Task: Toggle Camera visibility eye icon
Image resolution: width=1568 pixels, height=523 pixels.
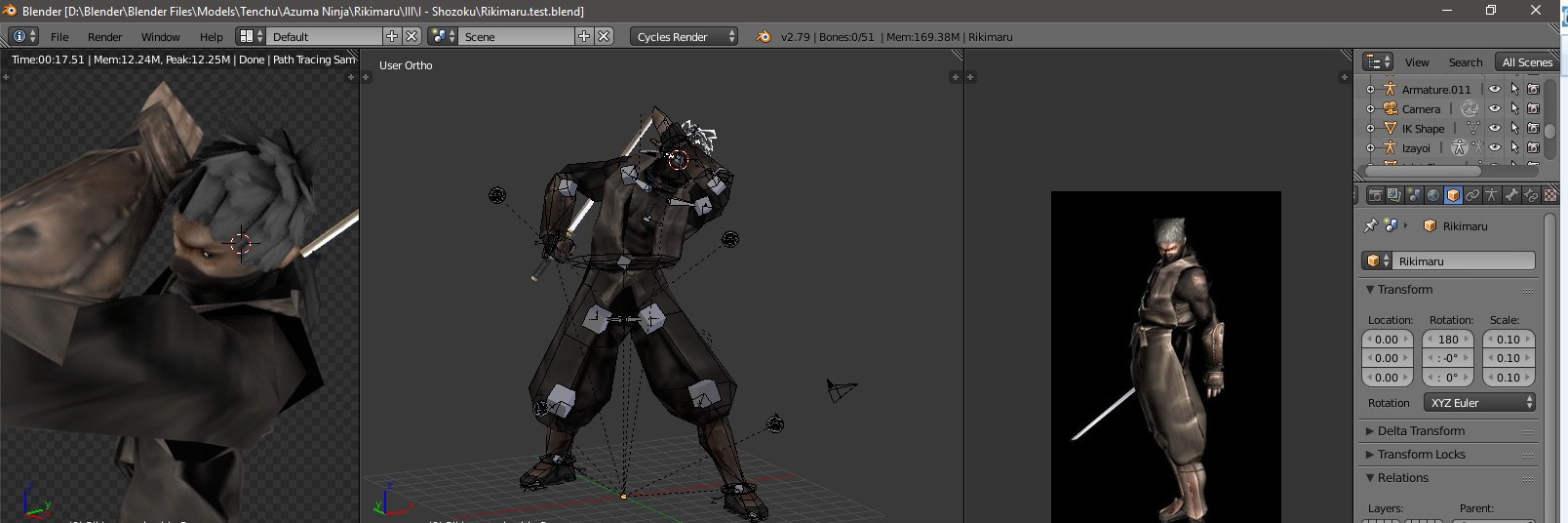Action: (x=1495, y=108)
